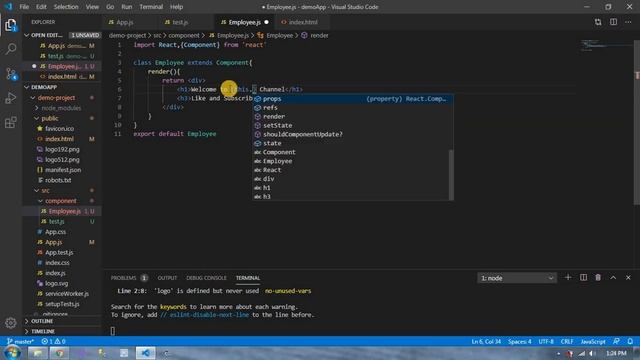Select state suggestion in autocomplete
This screenshot has width=640, height=360.
[353, 143]
